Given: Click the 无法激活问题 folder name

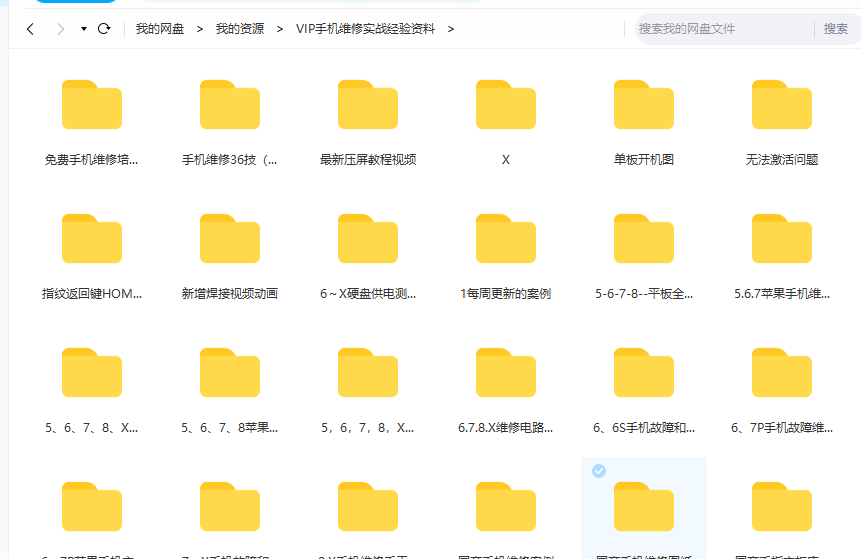Looking at the screenshot, I should (x=782, y=160).
